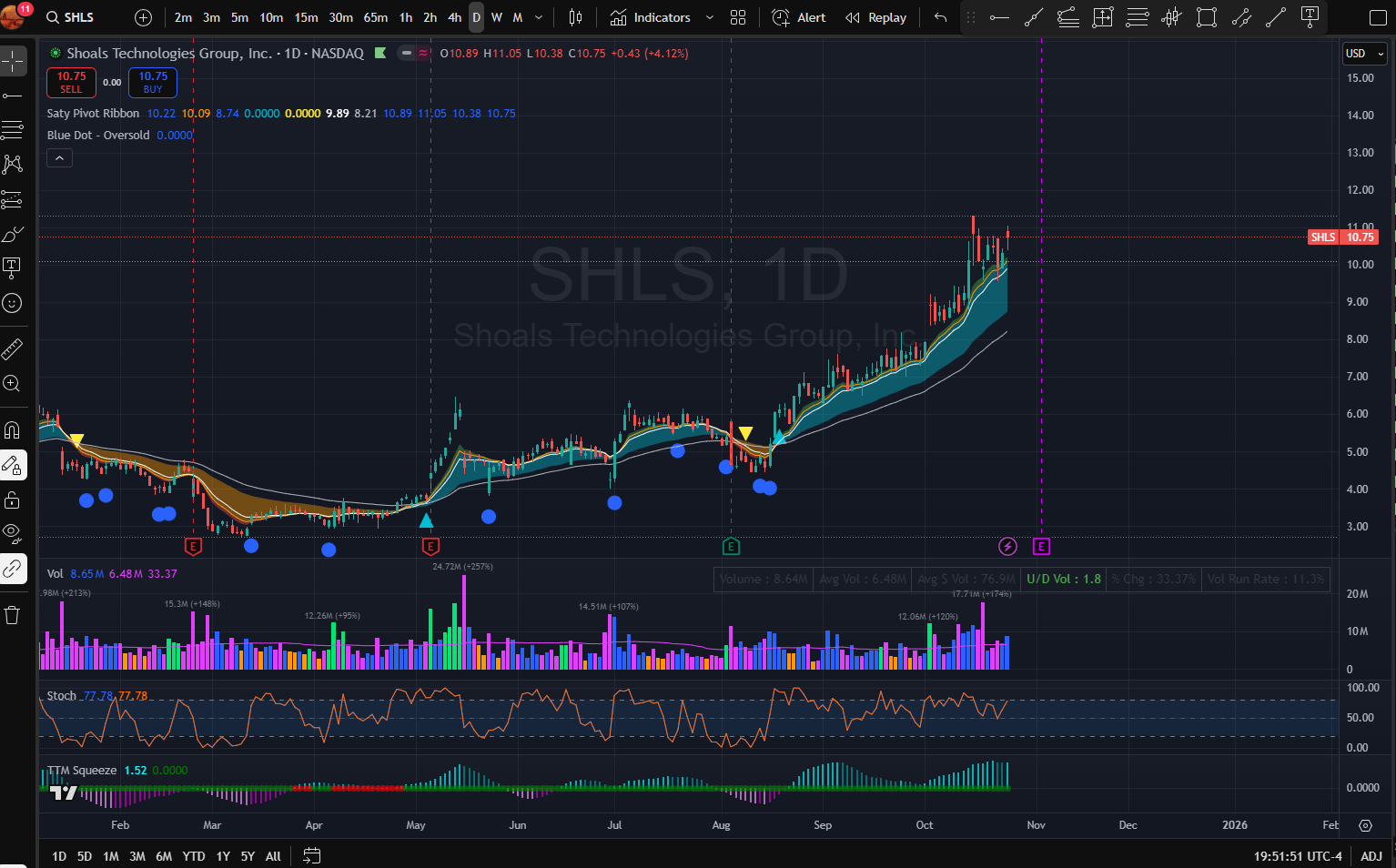1396x868 pixels.
Task: Open the indicator templates grid icon
Action: (738, 17)
